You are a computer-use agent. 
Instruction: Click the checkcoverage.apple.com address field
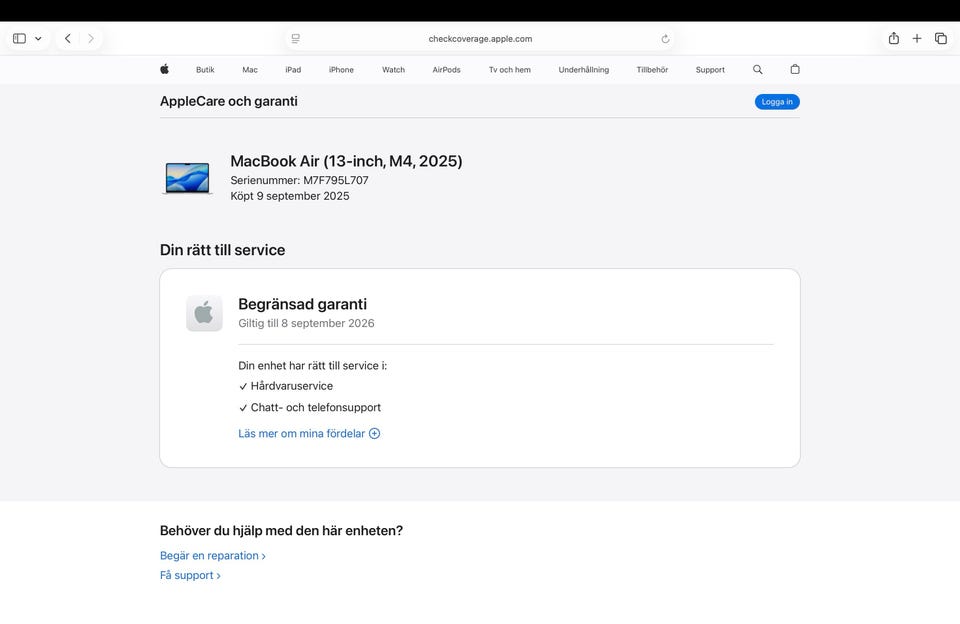pos(480,39)
